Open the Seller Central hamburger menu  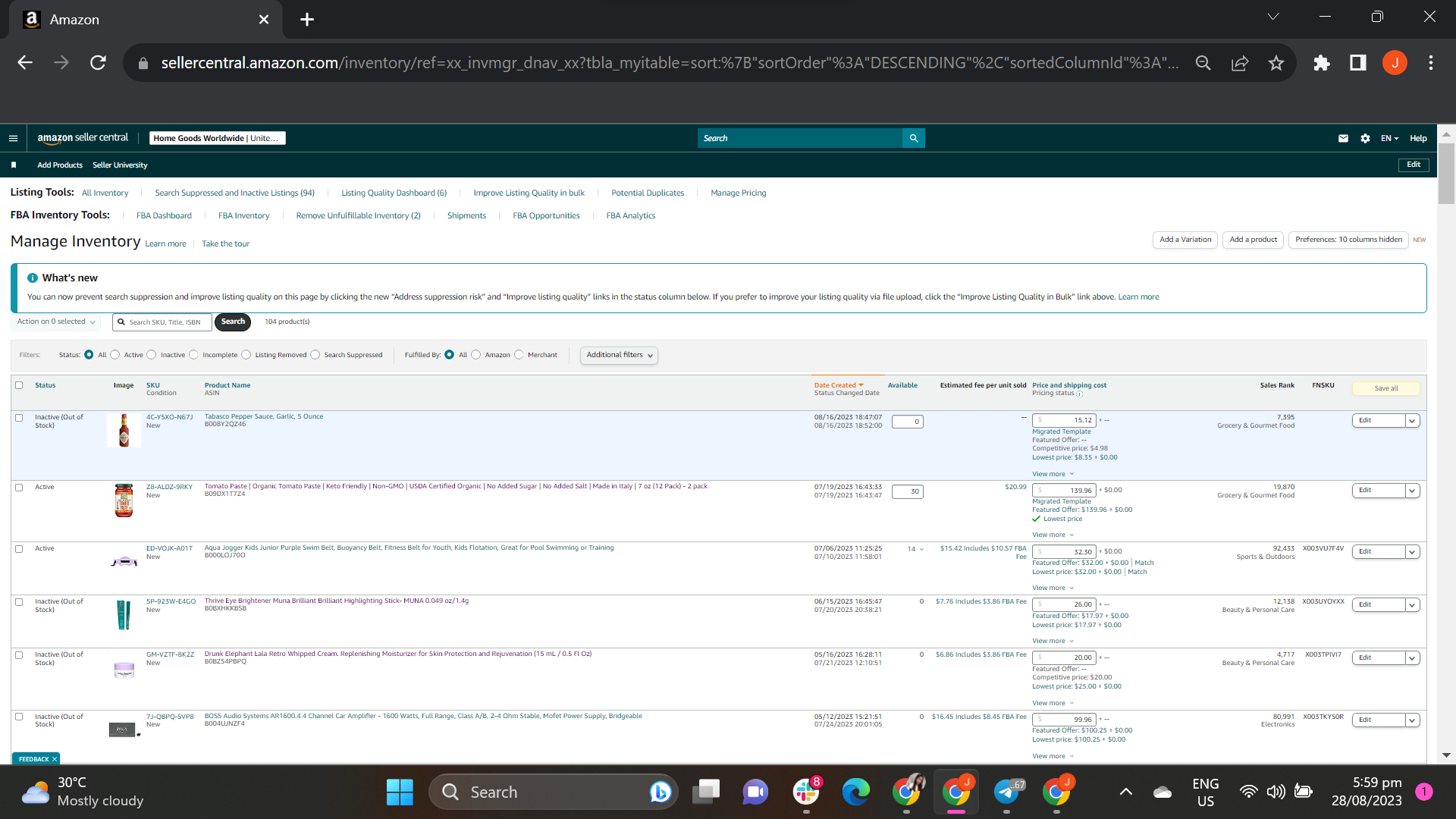[13, 138]
